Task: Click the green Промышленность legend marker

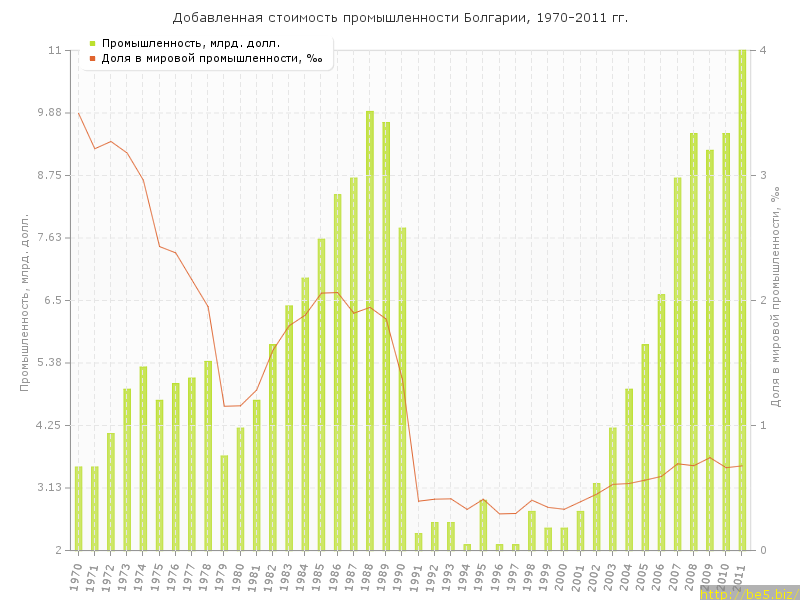Action: [92, 43]
